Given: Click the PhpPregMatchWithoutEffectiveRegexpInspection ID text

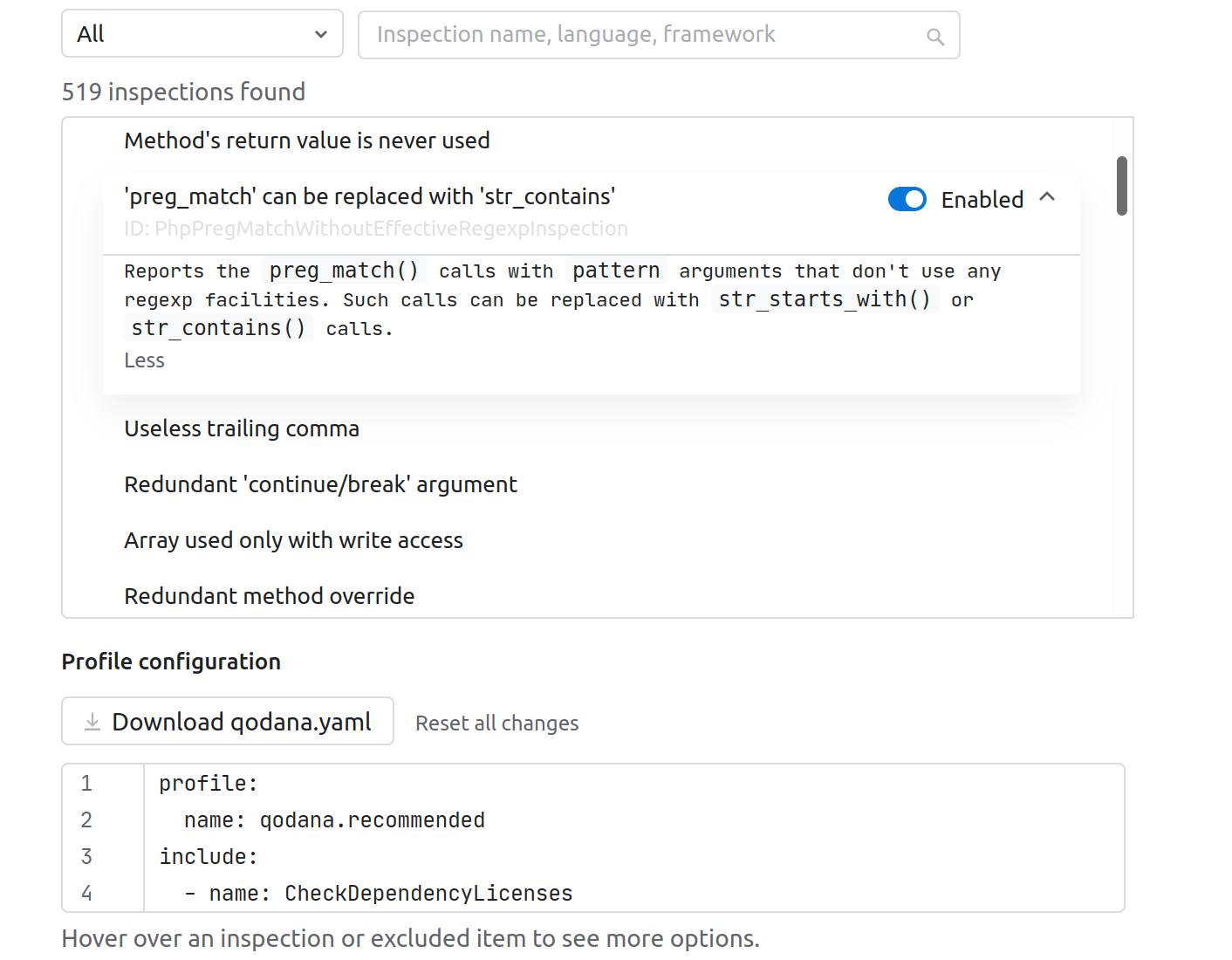Looking at the screenshot, I should 376,229.
